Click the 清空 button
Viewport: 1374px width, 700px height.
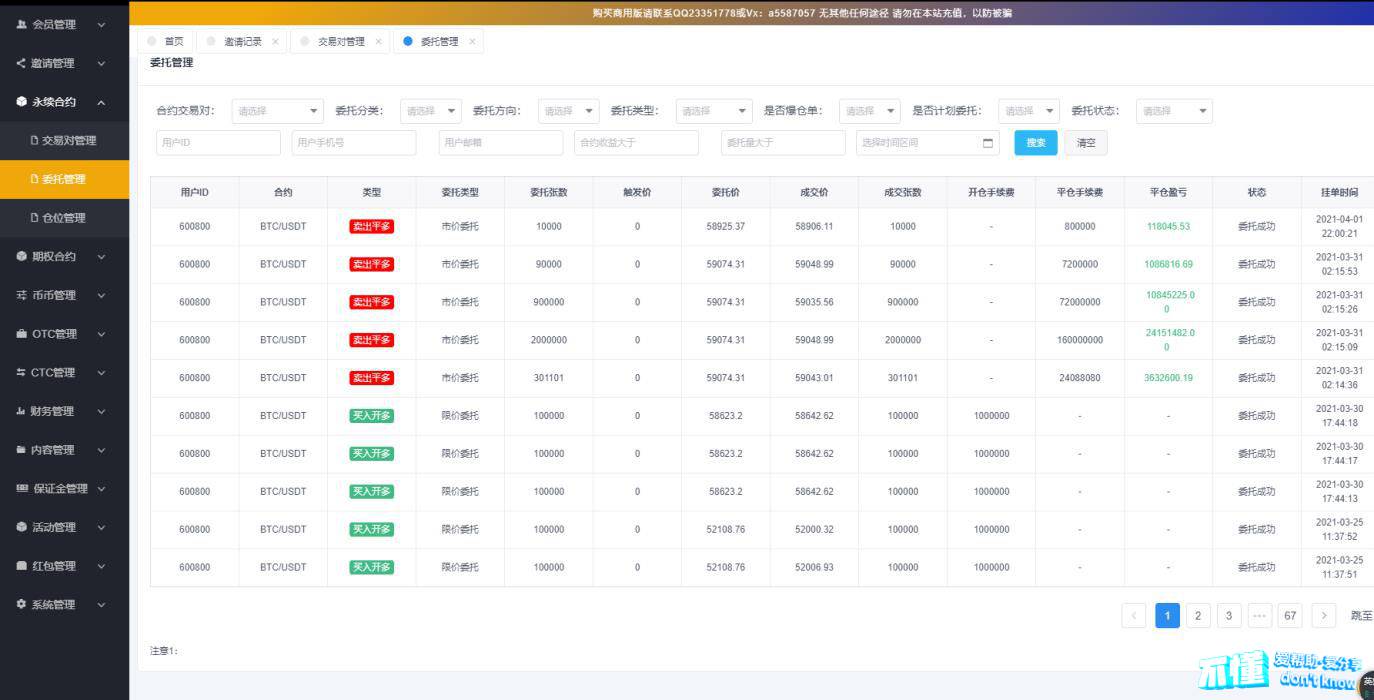(1085, 143)
